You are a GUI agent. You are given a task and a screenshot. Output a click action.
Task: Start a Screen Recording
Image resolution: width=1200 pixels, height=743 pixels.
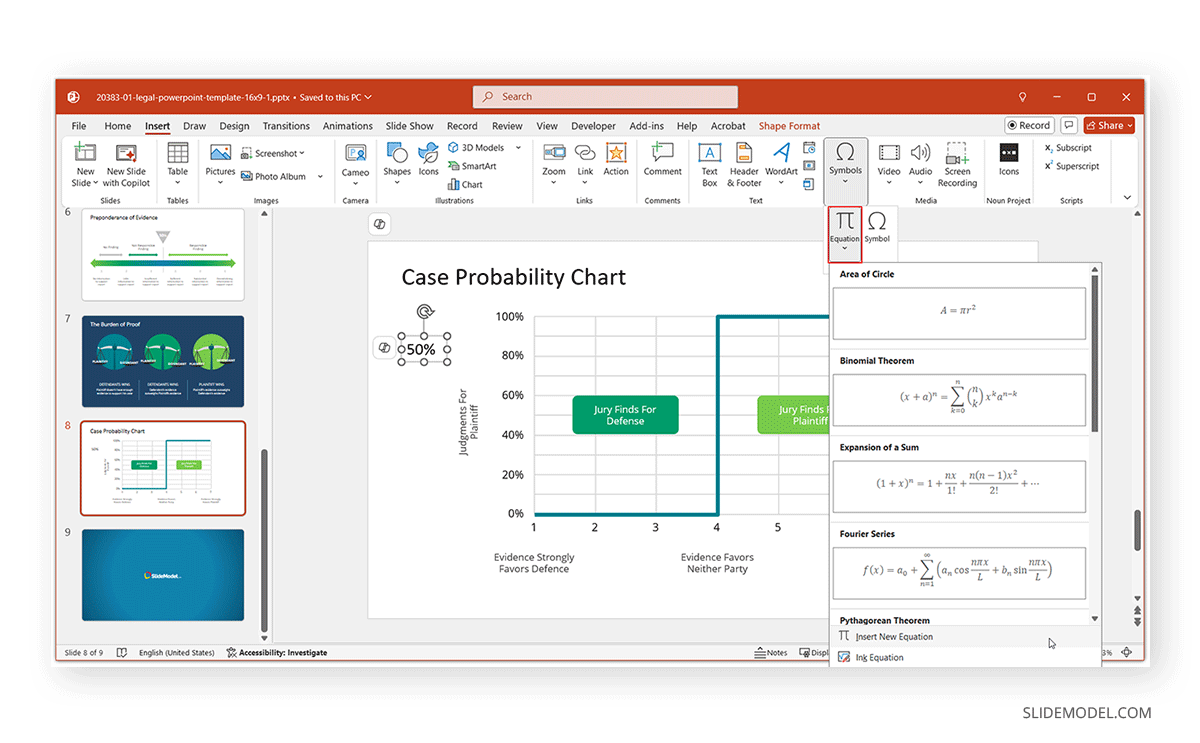(957, 165)
